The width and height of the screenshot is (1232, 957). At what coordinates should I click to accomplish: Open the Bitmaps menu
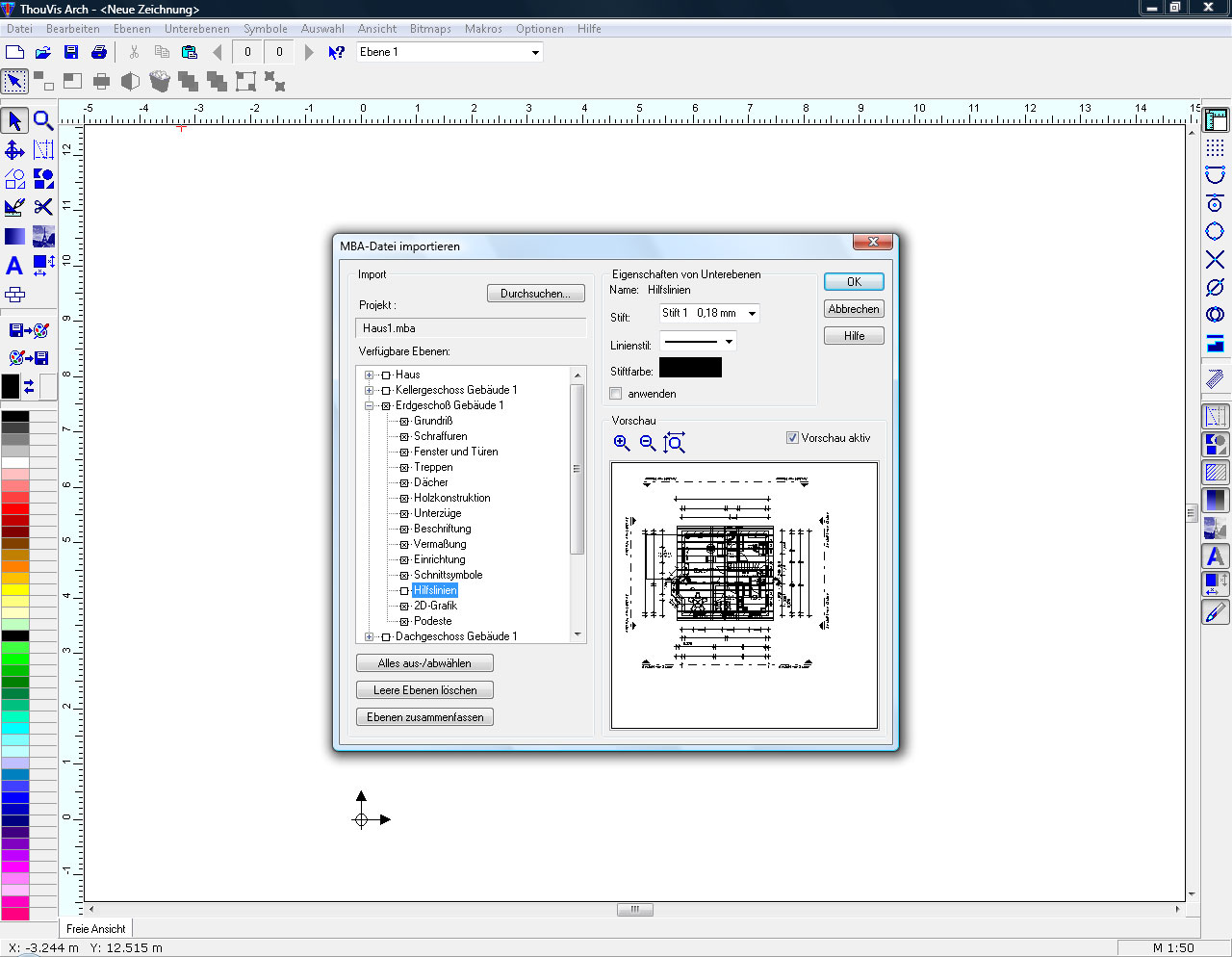point(430,29)
